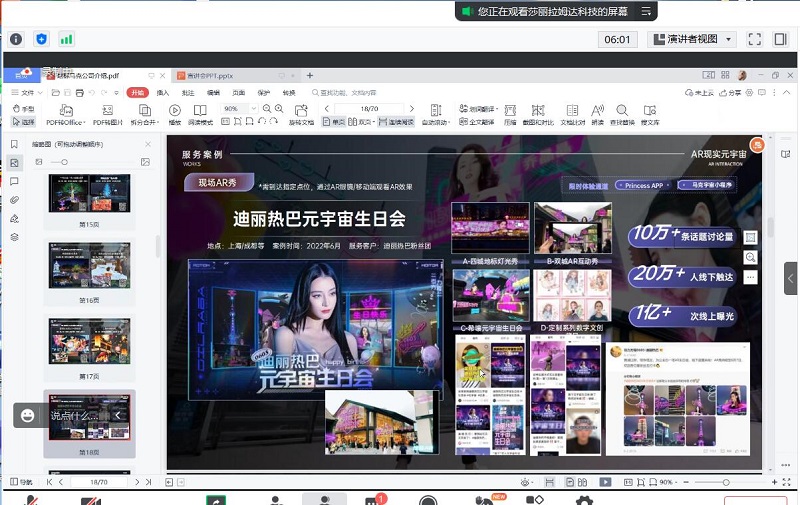Jump to last page in status bar
Viewport: 800px width, 505px height.
tap(148, 482)
